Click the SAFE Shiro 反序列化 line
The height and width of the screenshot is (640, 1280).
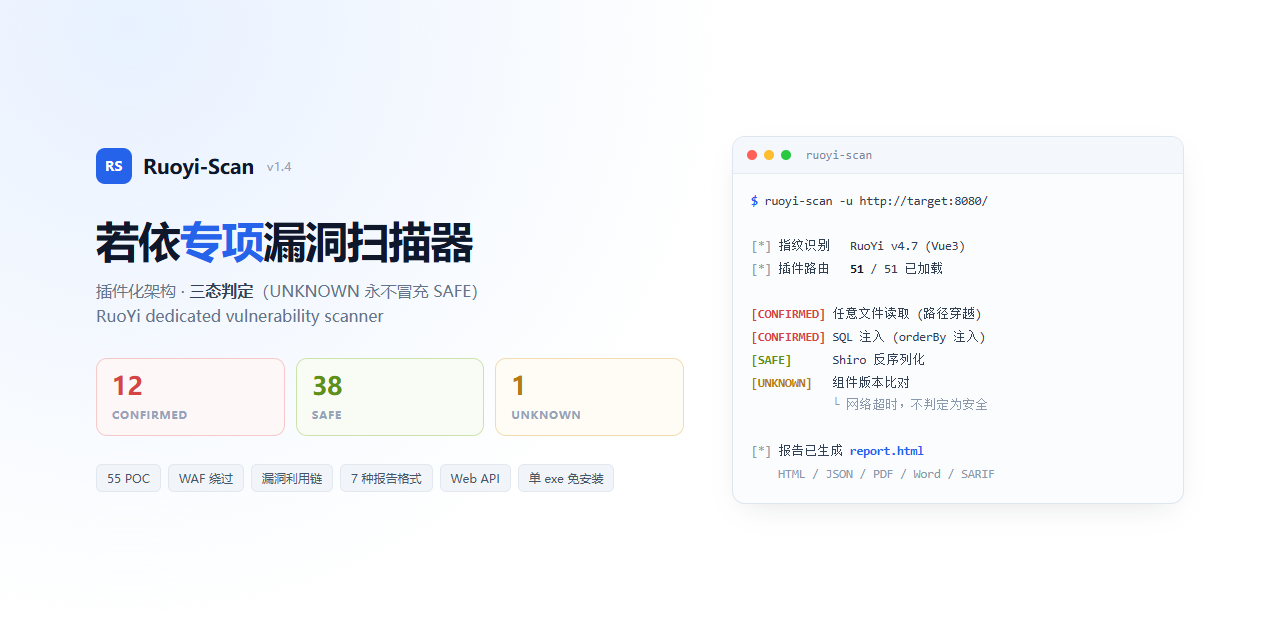pyautogui.click(x=838, y=360)
